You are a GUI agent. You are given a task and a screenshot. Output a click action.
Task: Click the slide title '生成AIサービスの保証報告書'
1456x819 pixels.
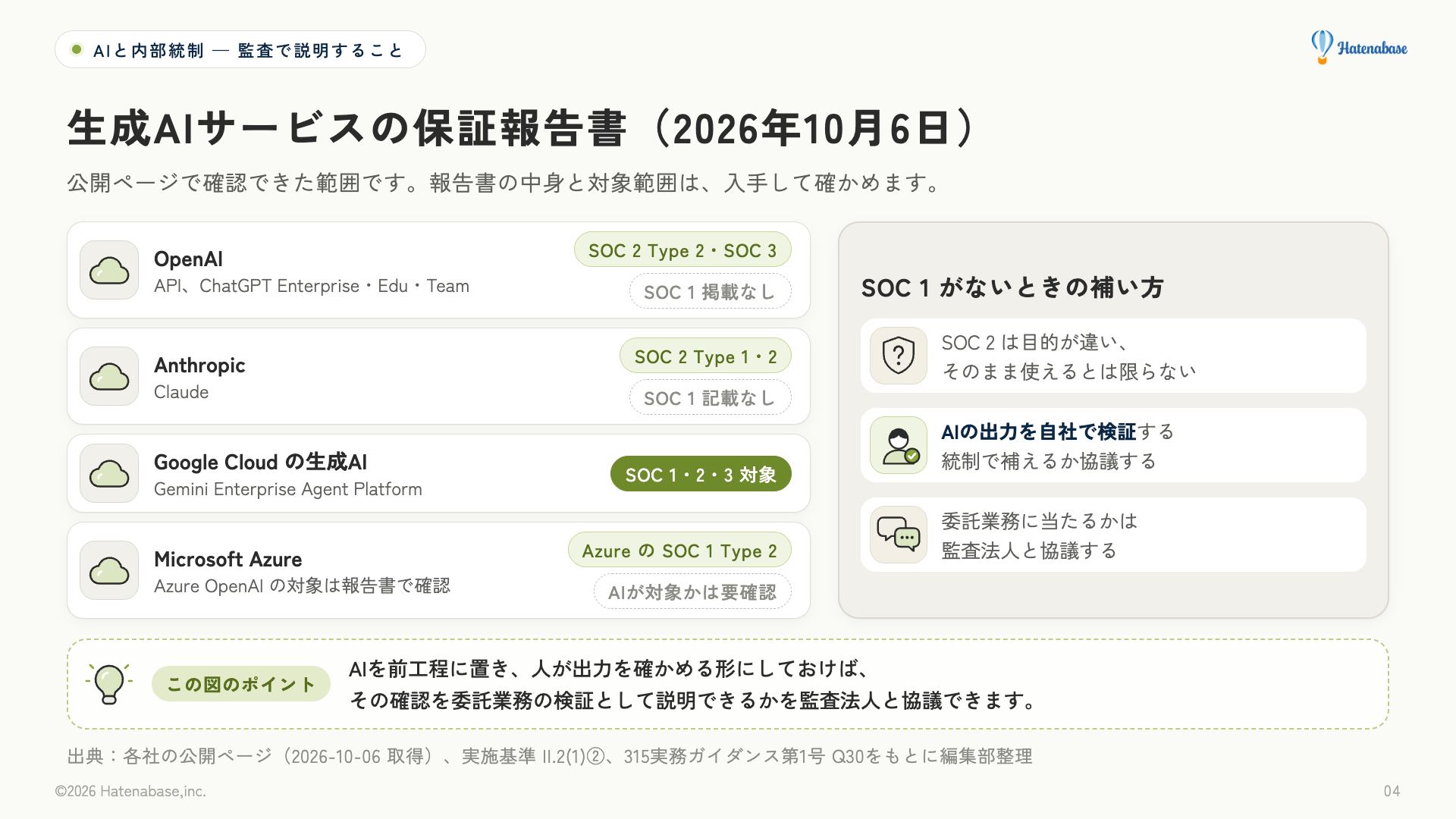click(347, 128)
